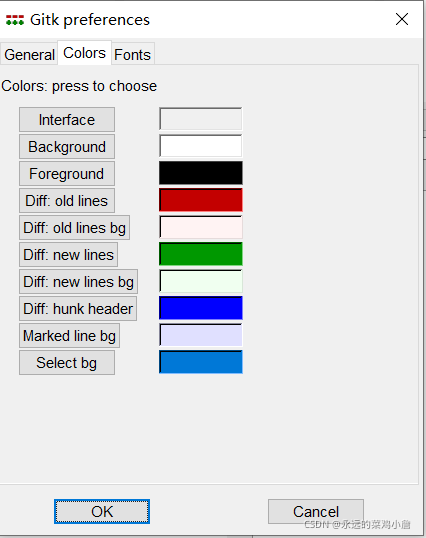The height and width of the screenshot is (538, 426).
Task: Click the black Foreground color swatch
Action: 201,173
